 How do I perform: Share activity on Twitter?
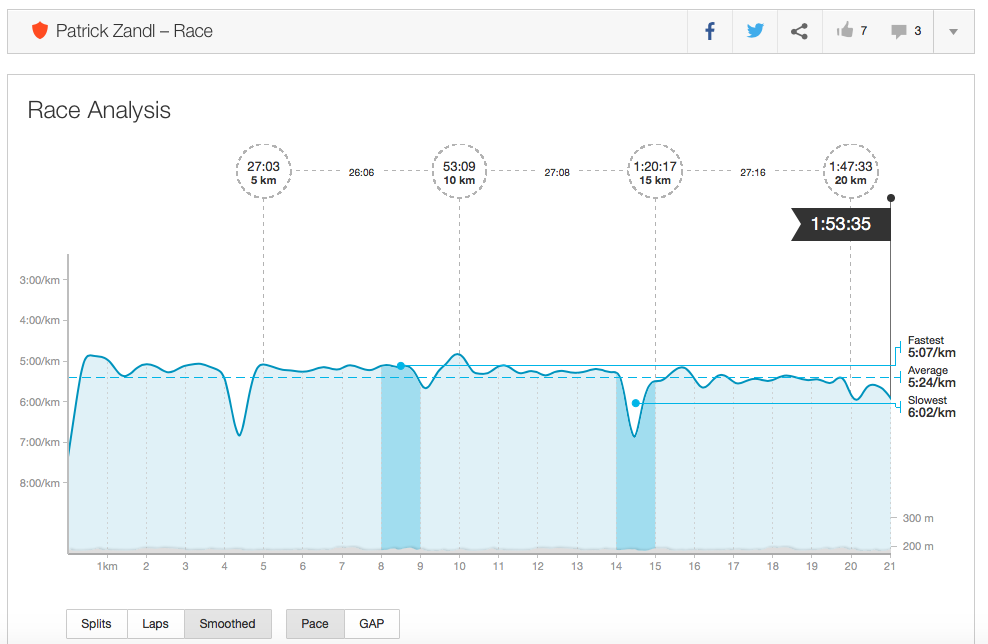[x=755, y=31]
